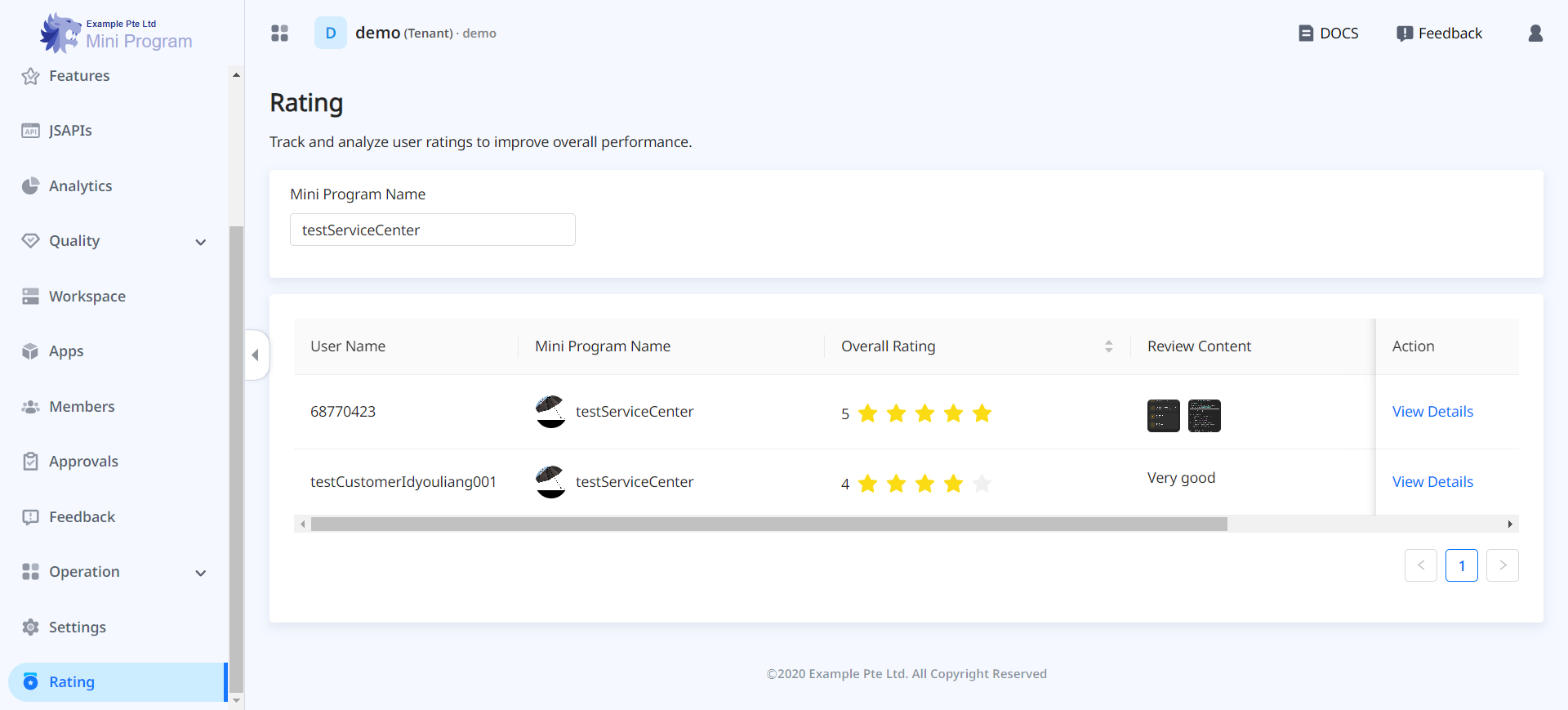Open Settings in the sidebar
Screen dimensions: 1568x710
coord(77,627)
